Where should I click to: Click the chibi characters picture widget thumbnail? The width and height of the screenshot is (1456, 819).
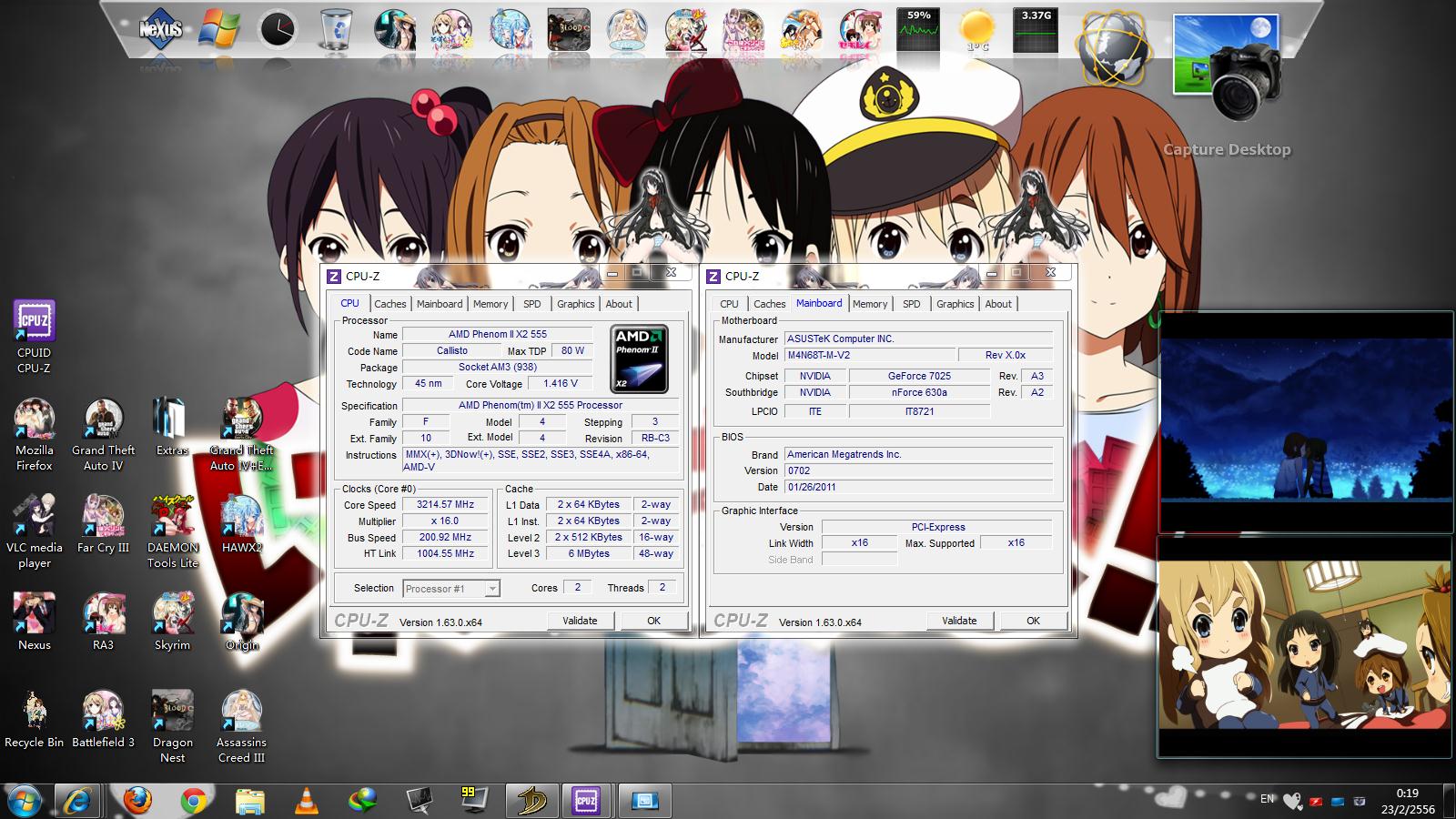click(x=1305, y=647)
